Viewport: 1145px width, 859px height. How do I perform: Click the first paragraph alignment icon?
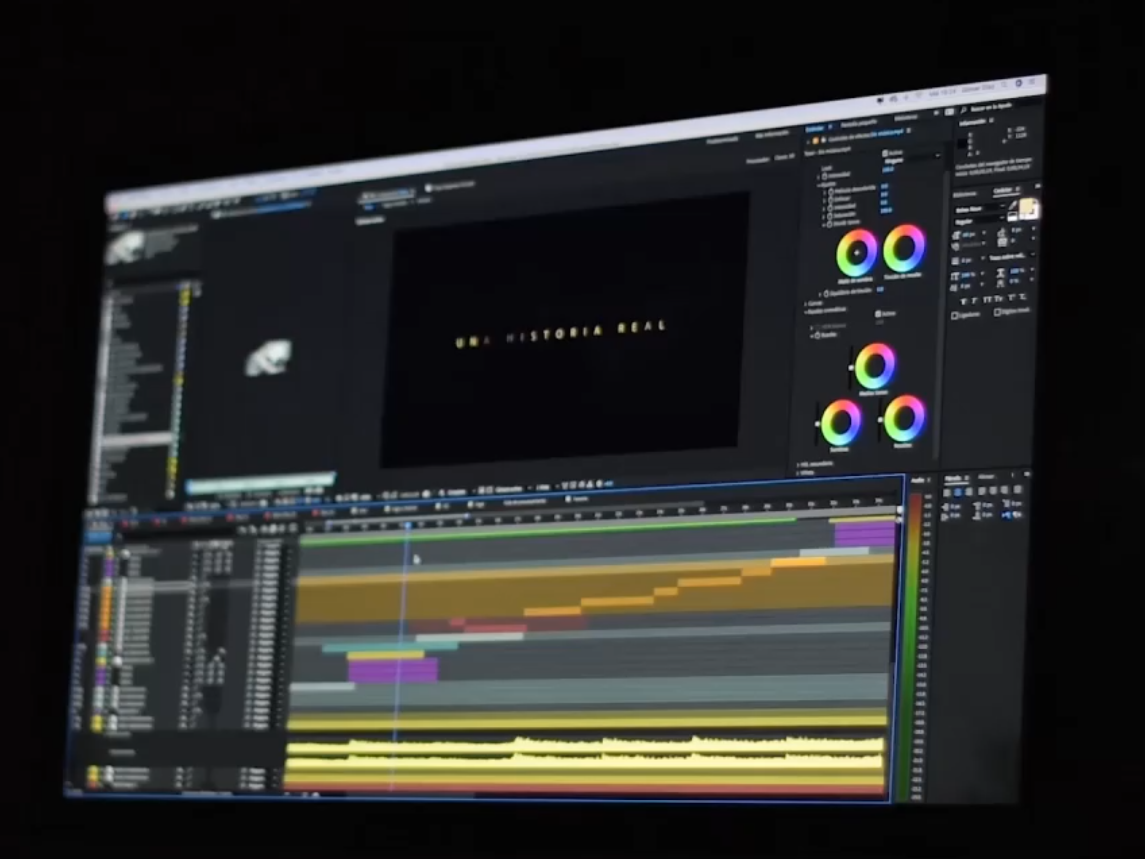point(948,492)
